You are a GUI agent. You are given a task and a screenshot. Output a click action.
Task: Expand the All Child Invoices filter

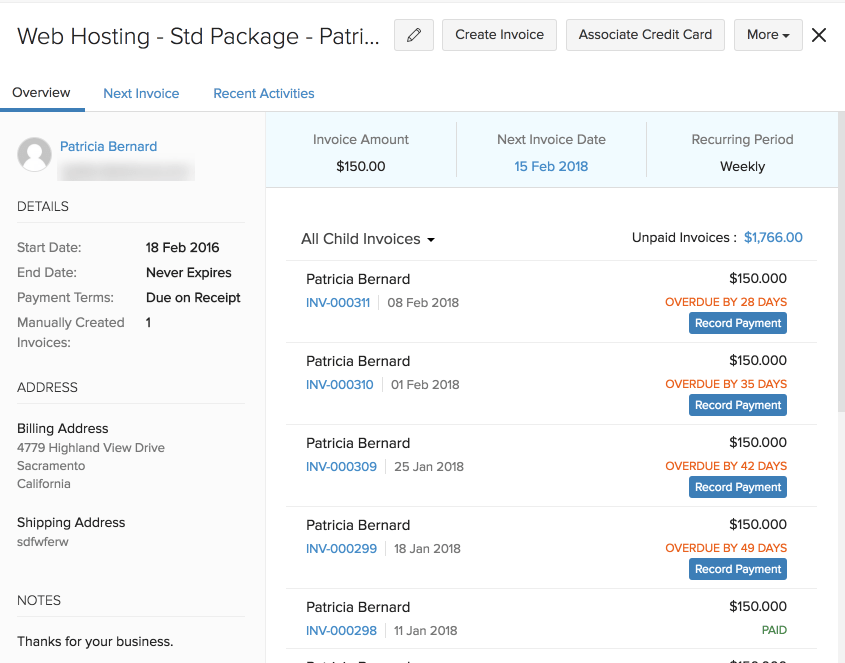pos(368,239)
